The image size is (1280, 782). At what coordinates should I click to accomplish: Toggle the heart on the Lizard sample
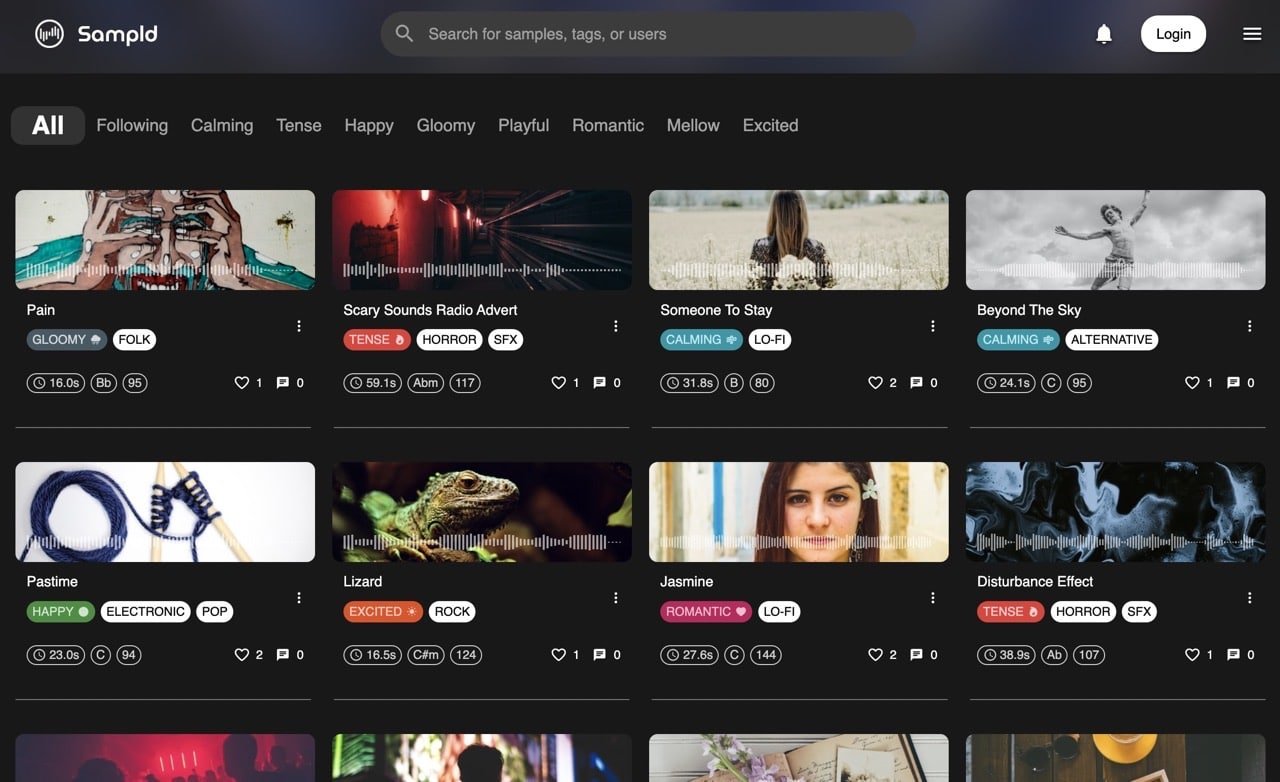[x=558, y=655]
